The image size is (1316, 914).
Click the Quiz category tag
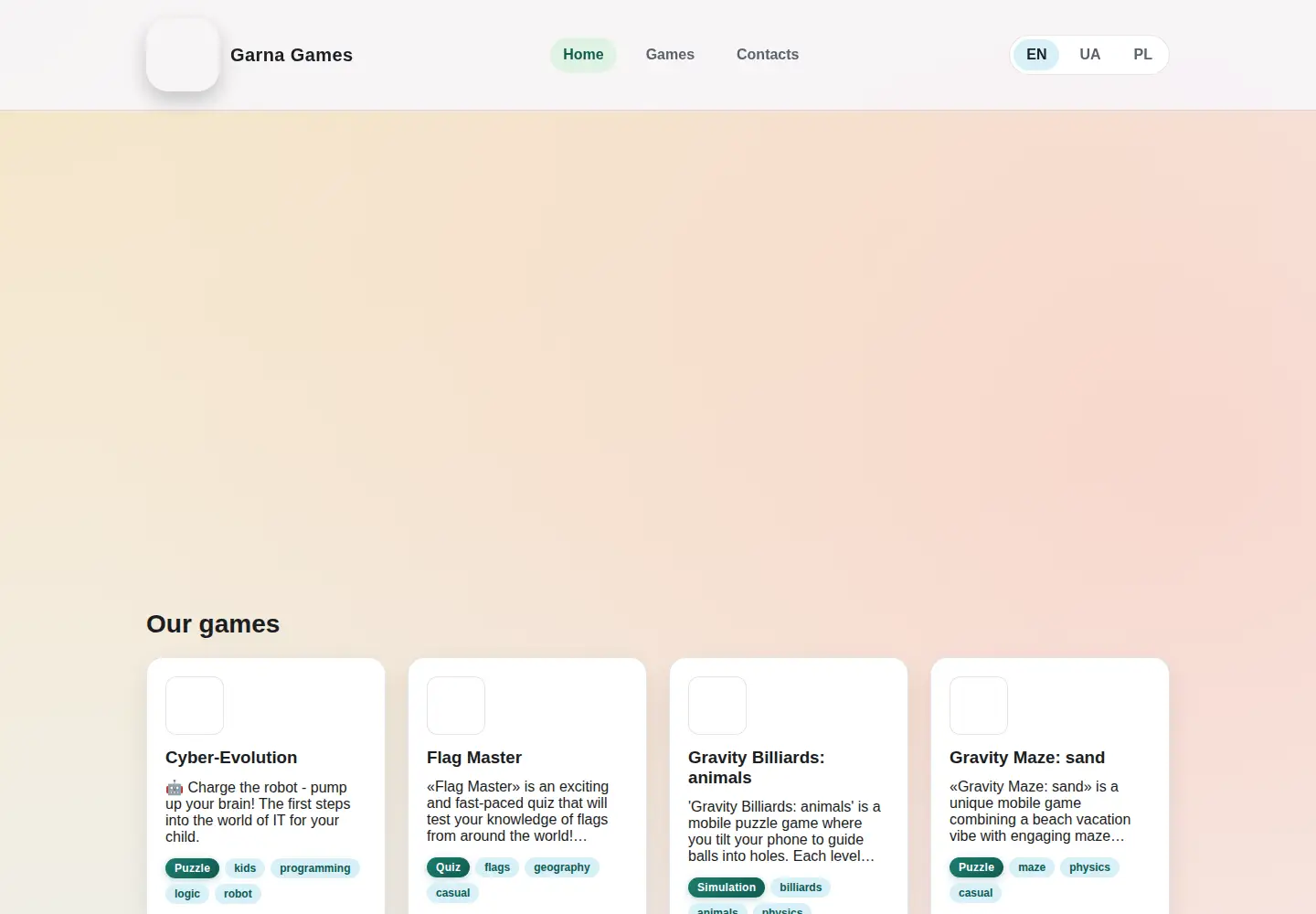tap(449, 867)
